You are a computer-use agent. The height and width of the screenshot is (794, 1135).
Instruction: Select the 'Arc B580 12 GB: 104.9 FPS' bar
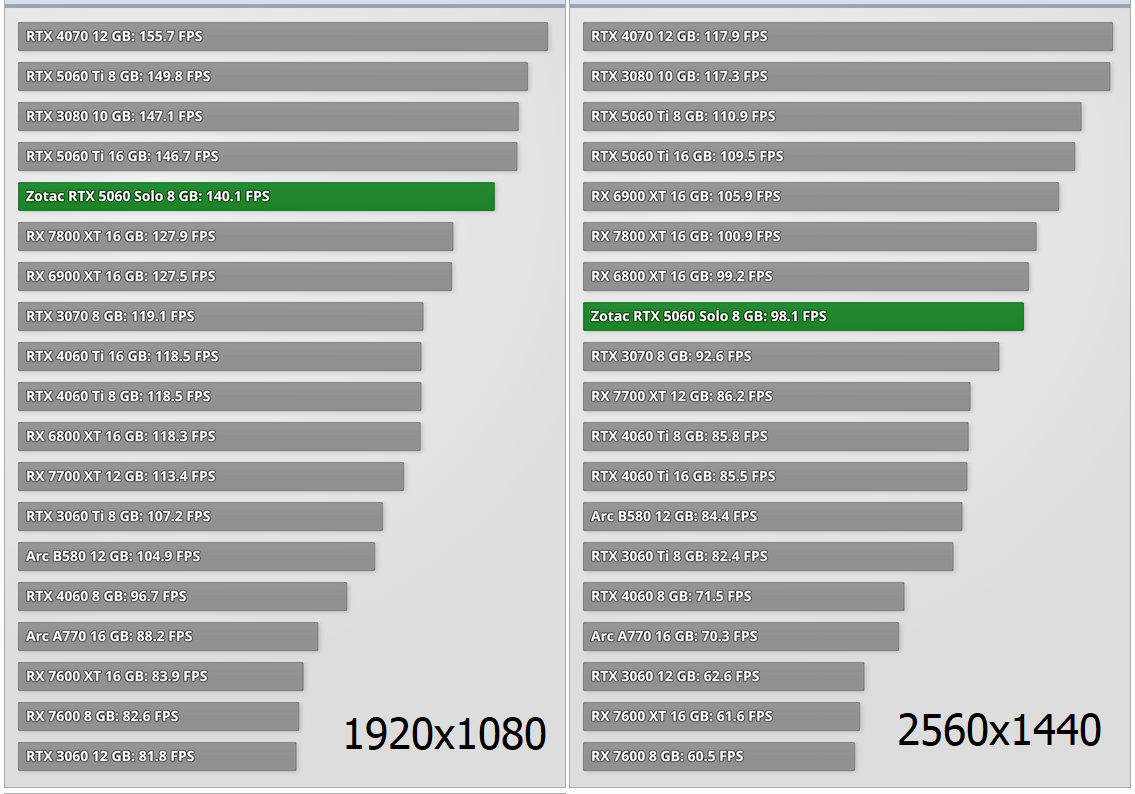(196, 557)
